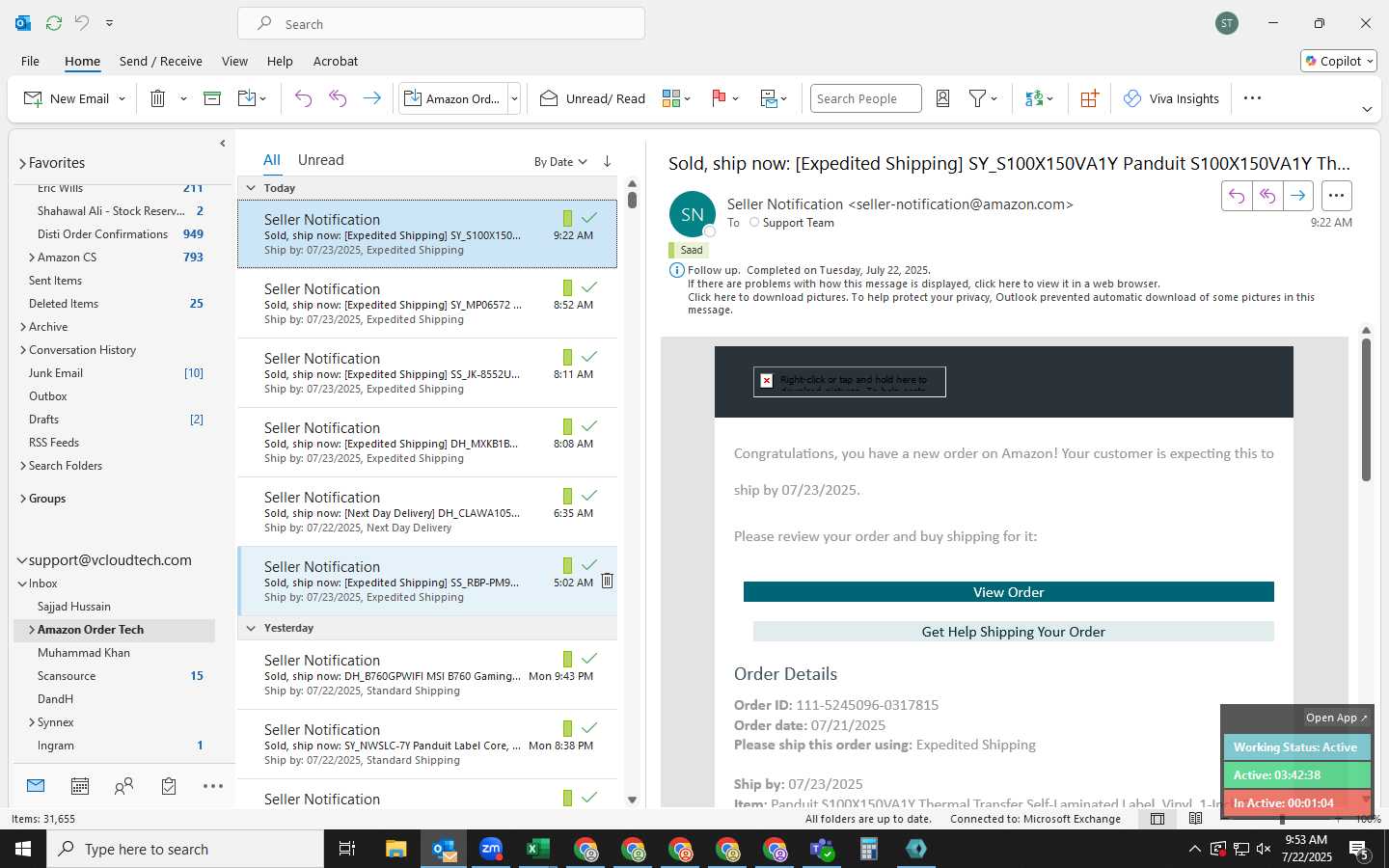Toggle Unread/ Read on message
This screenshot has width=1389, height=868.
[592, 98]
